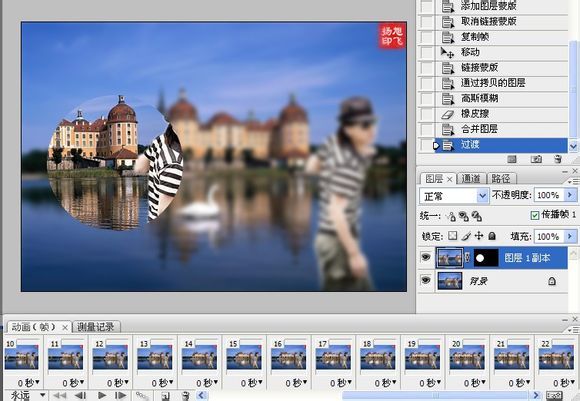Screen dimensions: 580x401
Task: Delete current history state with trash icon
Action: (558, 159)
